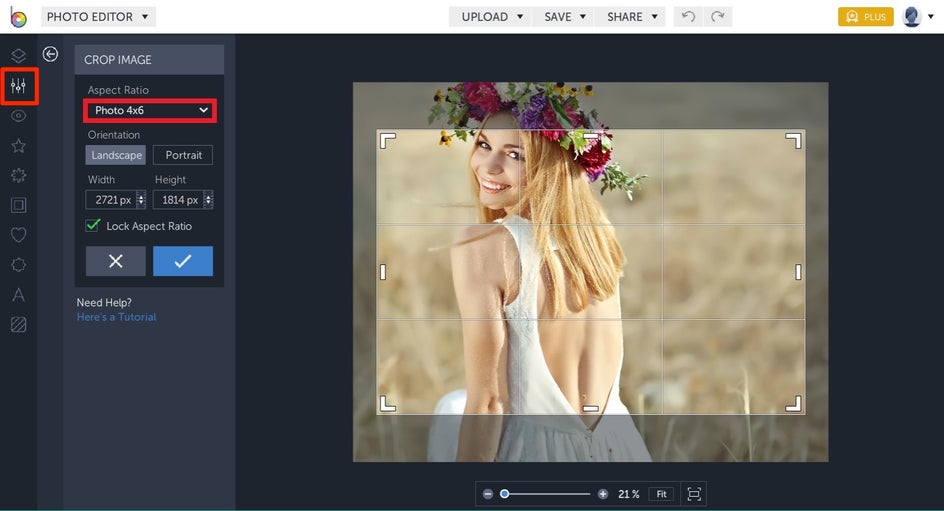This screenshot has width=944, height=511.
Task: Open the Textures hatched icon
Action: click(x=19, y=324)
